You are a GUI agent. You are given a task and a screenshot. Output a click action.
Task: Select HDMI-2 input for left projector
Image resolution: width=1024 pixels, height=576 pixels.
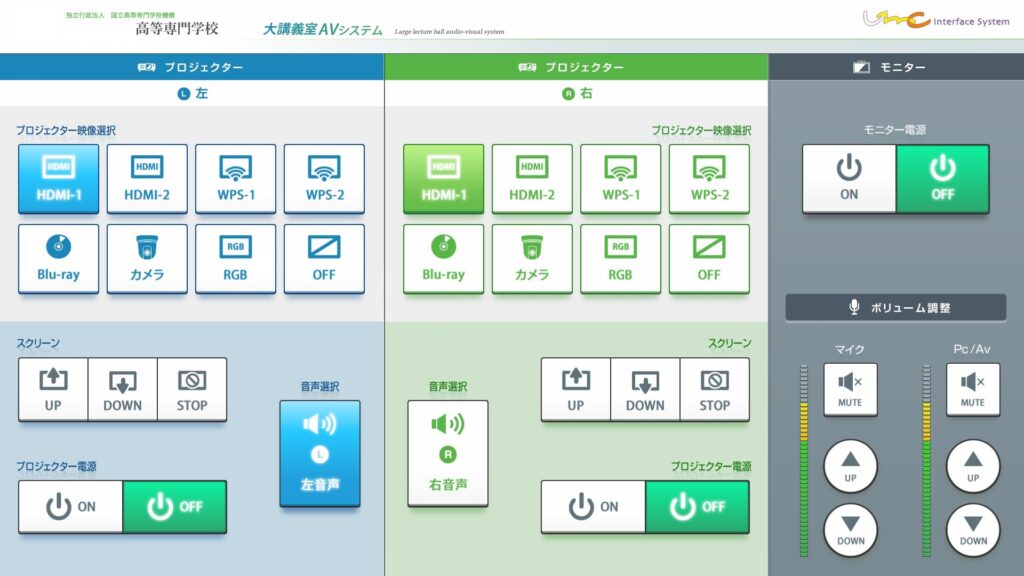(x=147, y=178)
